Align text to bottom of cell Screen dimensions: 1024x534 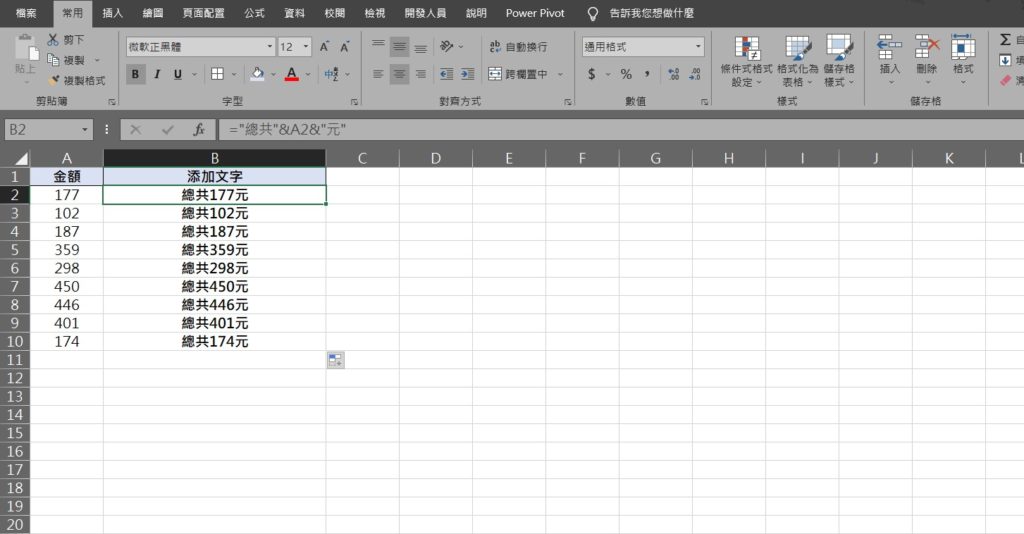click(421, 46)
